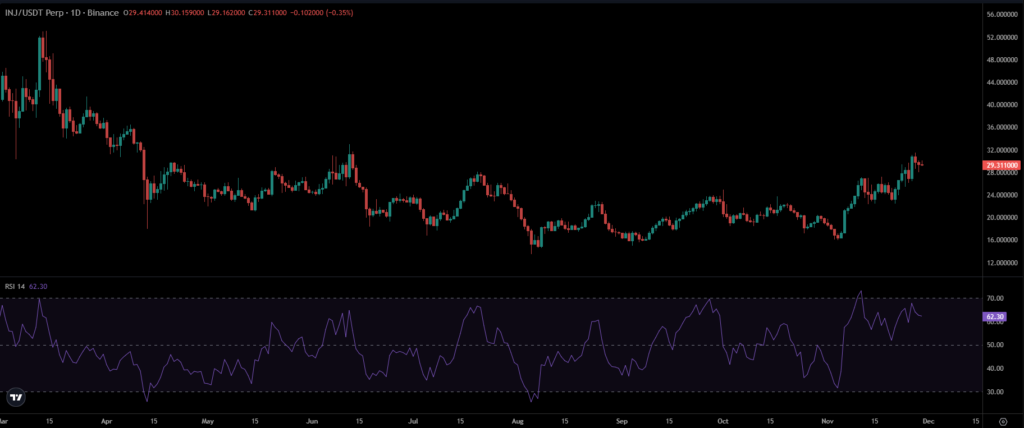Click price axis label 44.000000

coord(1003,82)
